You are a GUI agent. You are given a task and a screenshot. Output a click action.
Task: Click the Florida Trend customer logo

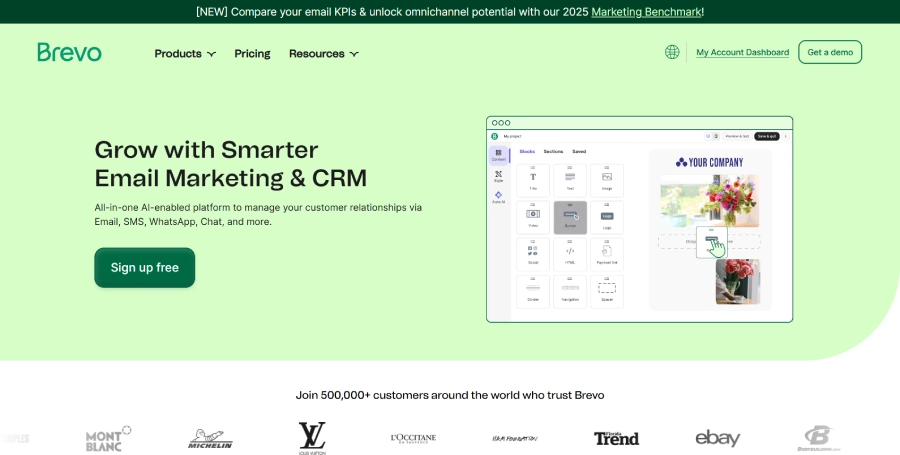click(x=616, y=438)
